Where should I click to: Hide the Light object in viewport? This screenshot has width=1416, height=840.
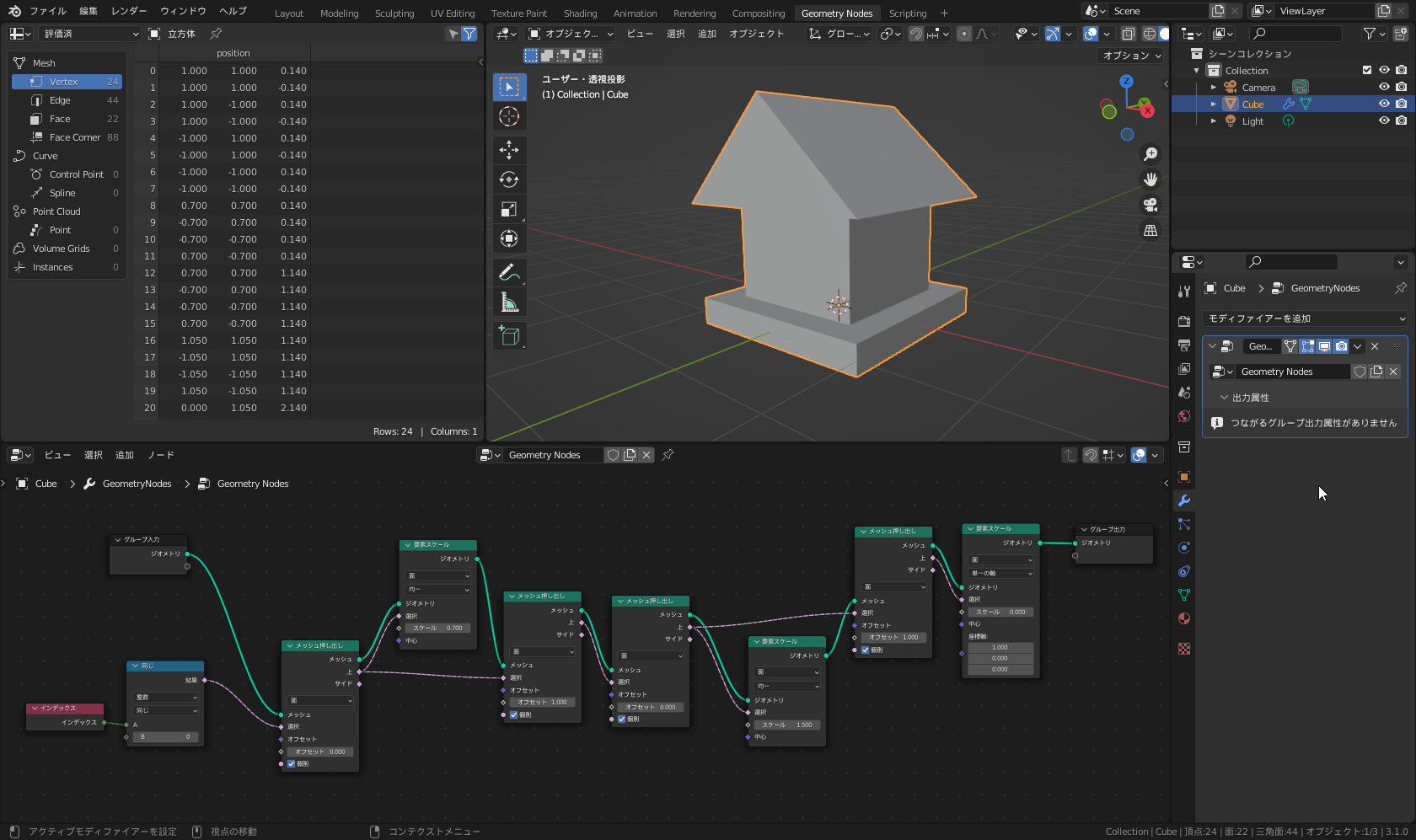pyautogui.click(x=1384, y=120)
